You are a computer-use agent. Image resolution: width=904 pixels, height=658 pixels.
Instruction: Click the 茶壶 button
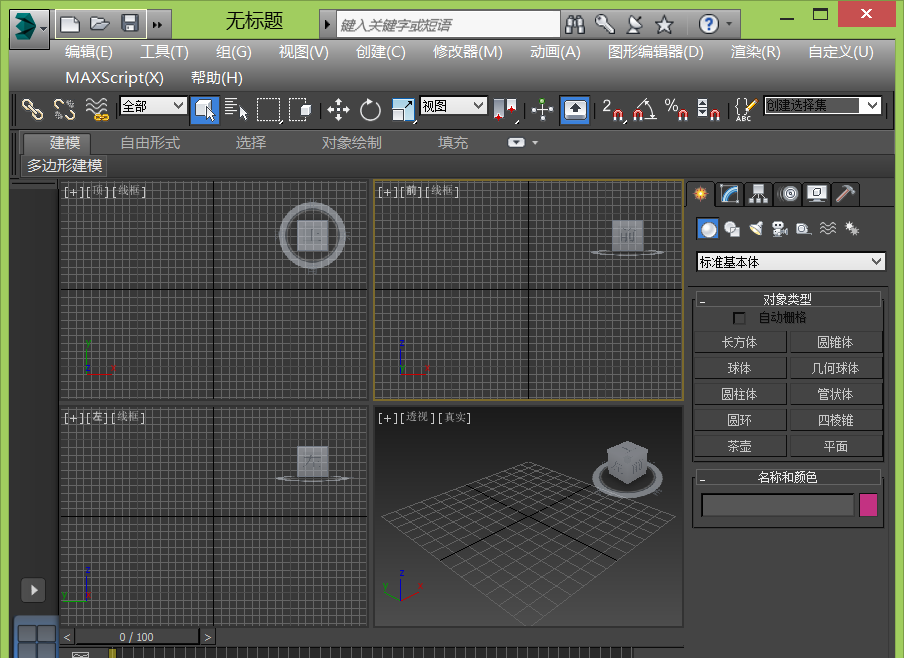click(740, 446)
